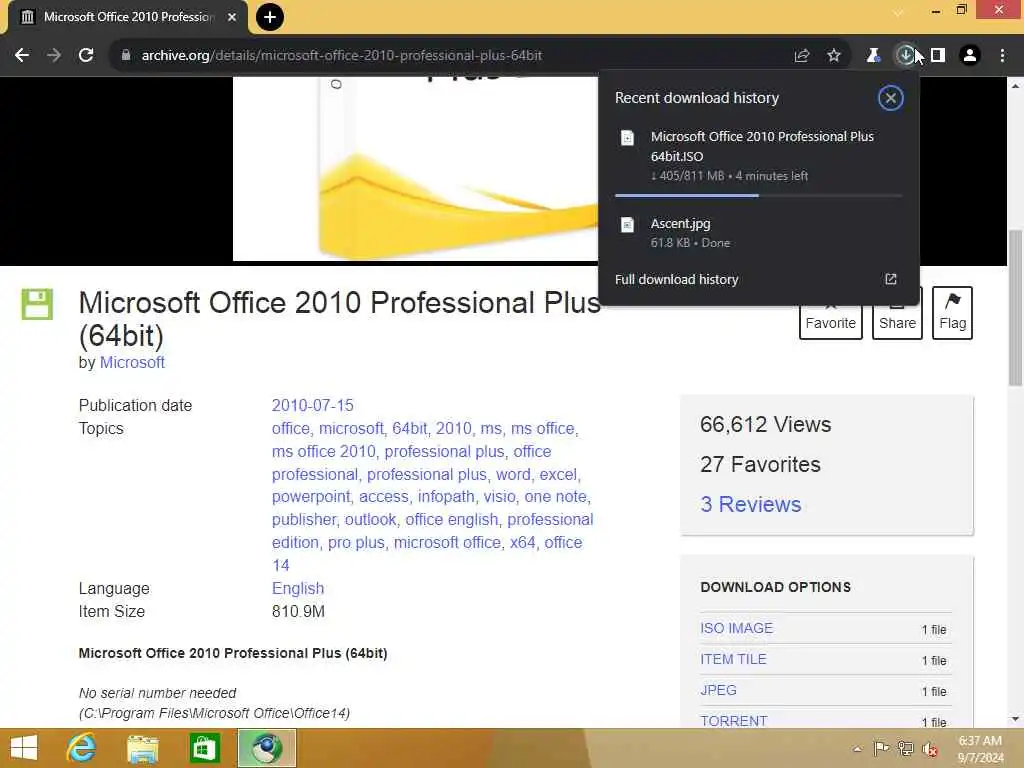Viewport: 1024px width, 768px height.
Task: Open File Explorer from taskbar
Action: [x=142, y=748]
